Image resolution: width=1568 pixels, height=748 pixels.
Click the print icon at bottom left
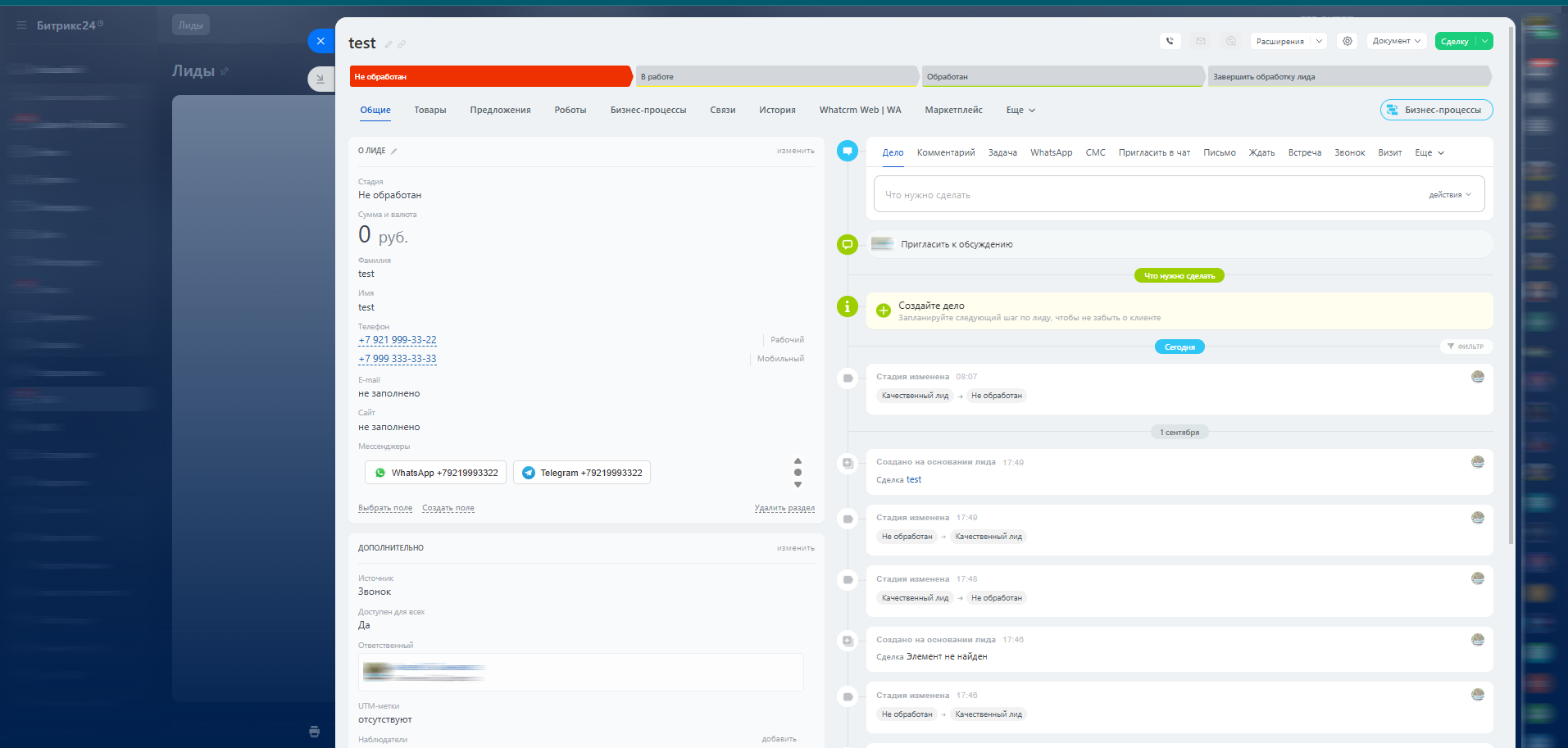(x=314, y=732)
